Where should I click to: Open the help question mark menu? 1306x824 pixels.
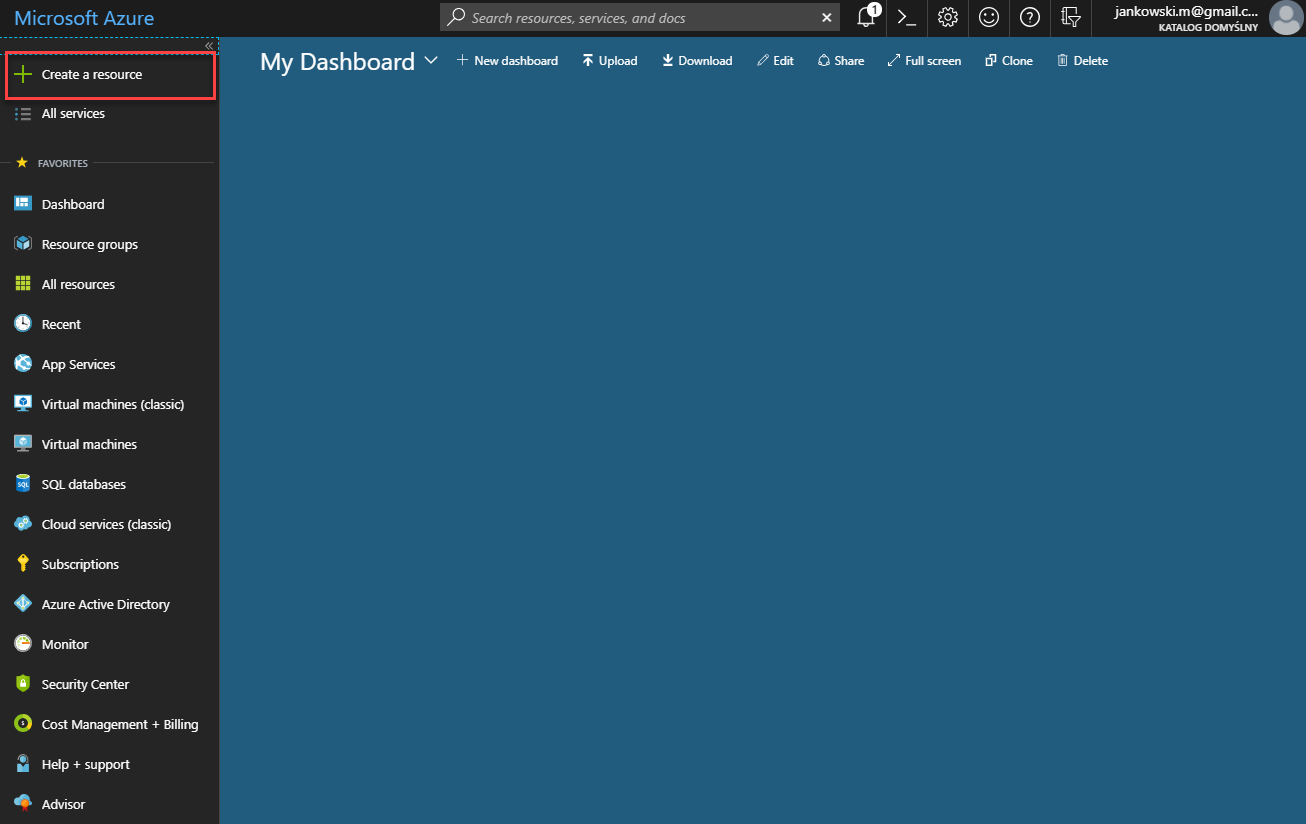1030,17
